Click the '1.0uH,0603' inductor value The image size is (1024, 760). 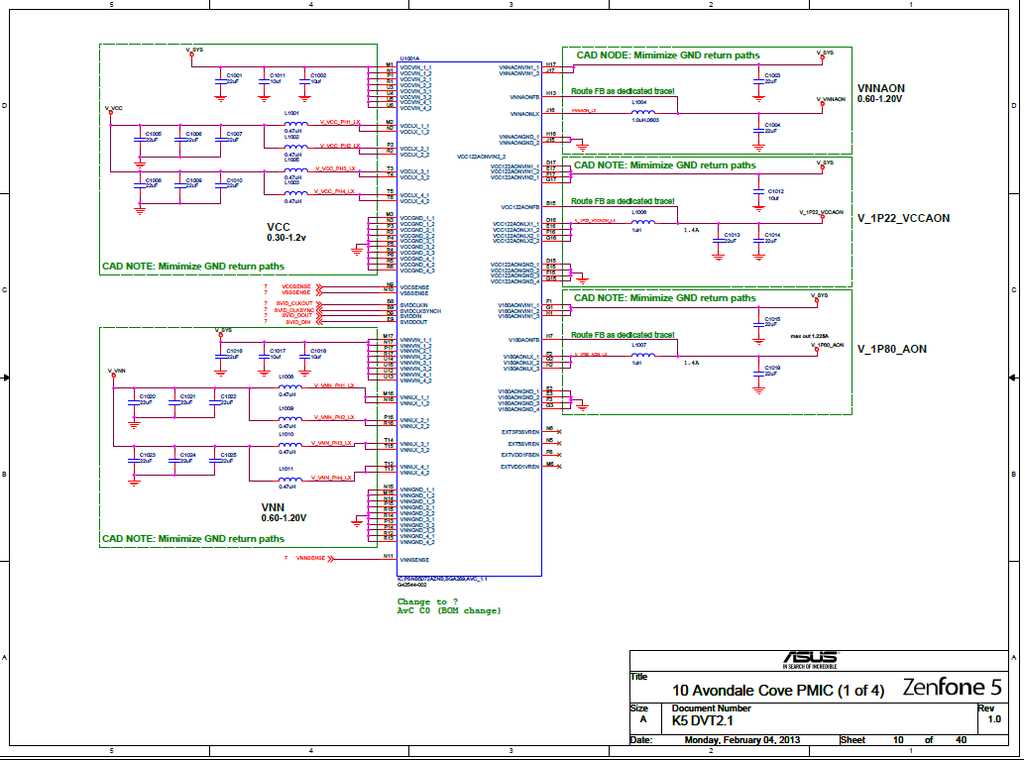[645, 120]
